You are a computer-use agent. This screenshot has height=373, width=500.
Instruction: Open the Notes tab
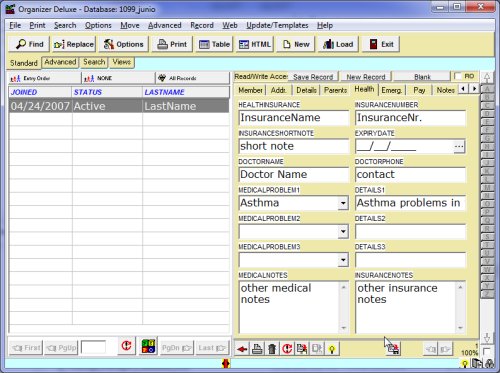(x=445, y=90)
